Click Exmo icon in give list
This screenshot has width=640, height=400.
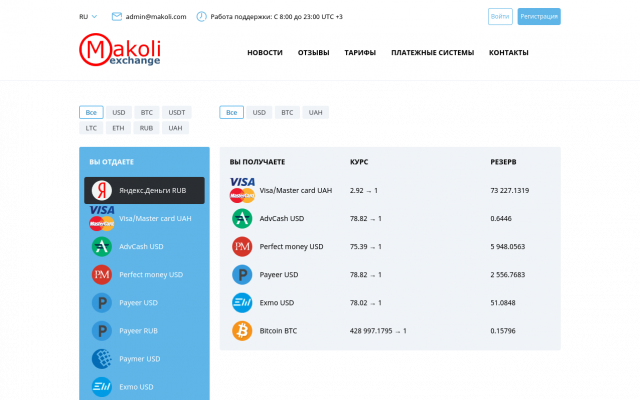[102, 387]
